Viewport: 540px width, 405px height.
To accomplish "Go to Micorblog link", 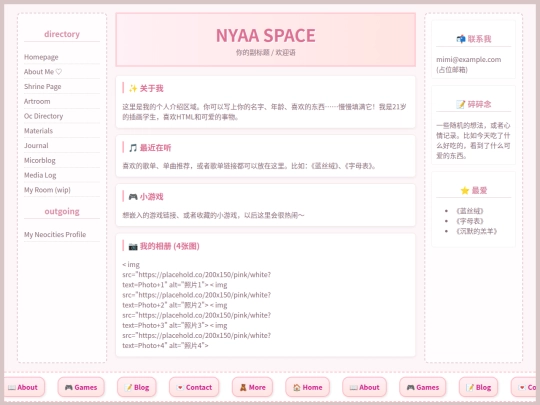I will point(40,160).
